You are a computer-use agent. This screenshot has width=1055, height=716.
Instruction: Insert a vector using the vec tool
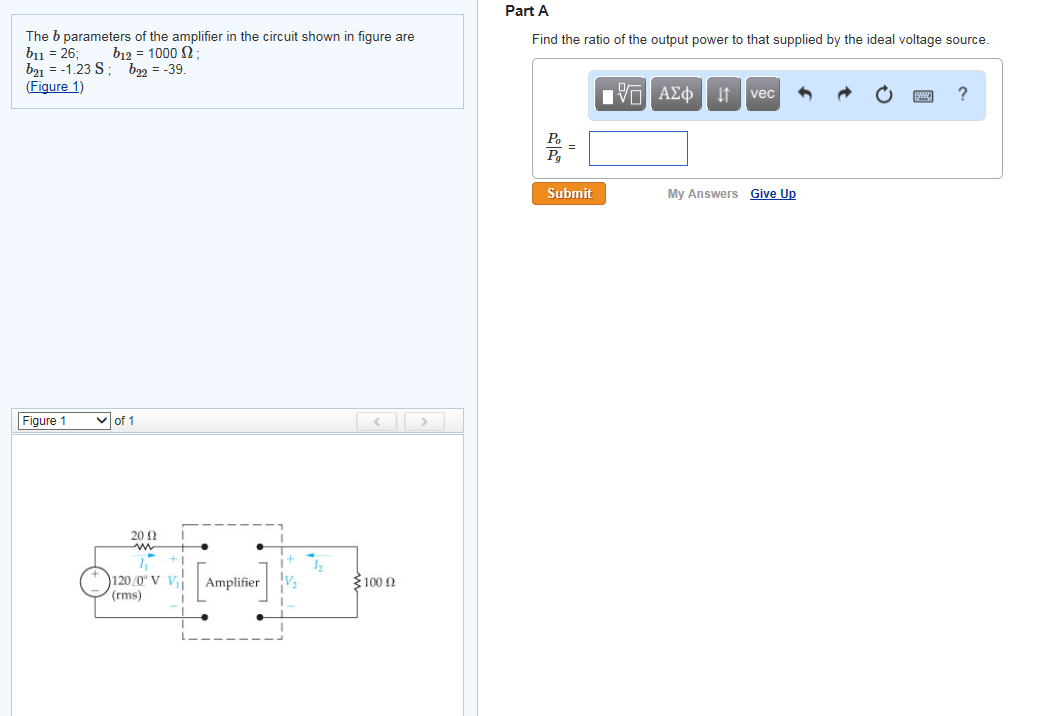coord(762,95)
